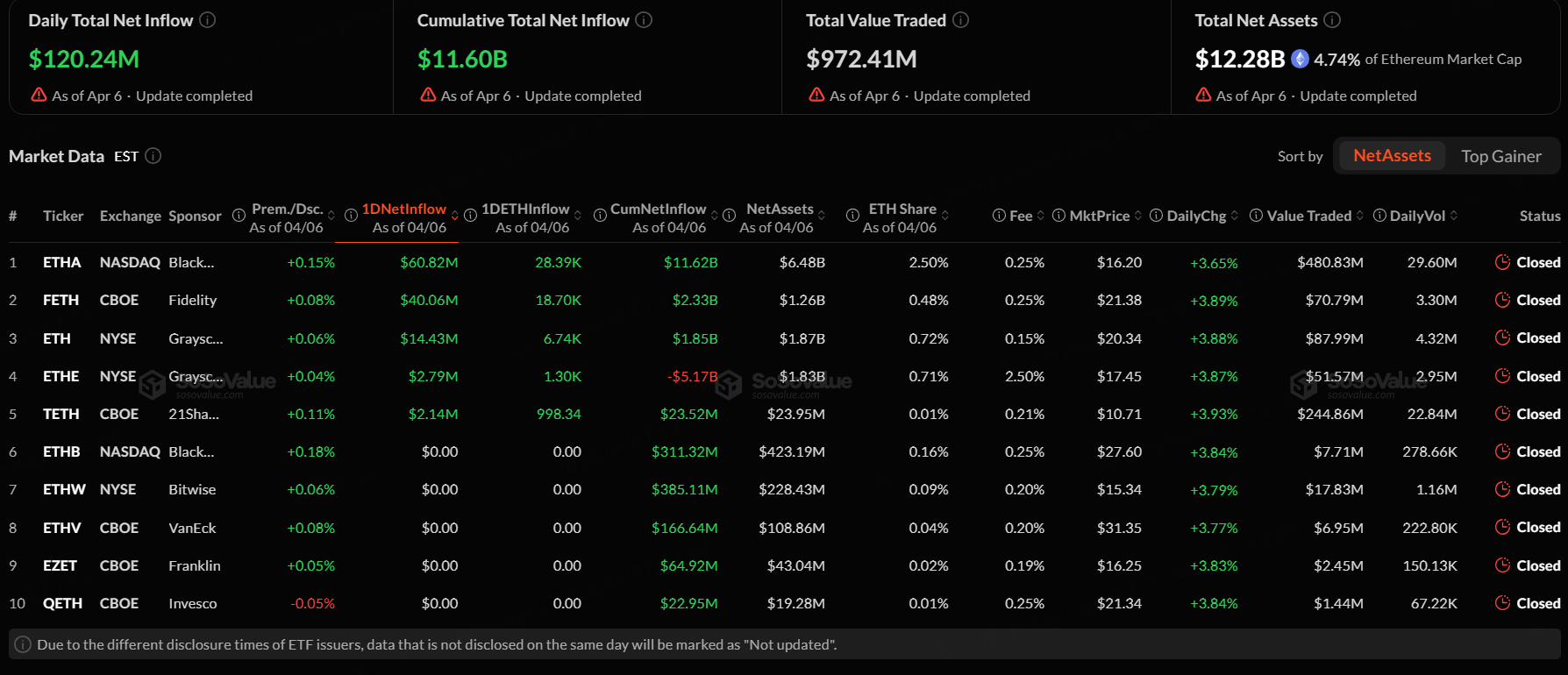The width and height of the screenshot is (1568, 675).
Task: Switch to the Top Gainer tab
Action: tap(1500, 156)
